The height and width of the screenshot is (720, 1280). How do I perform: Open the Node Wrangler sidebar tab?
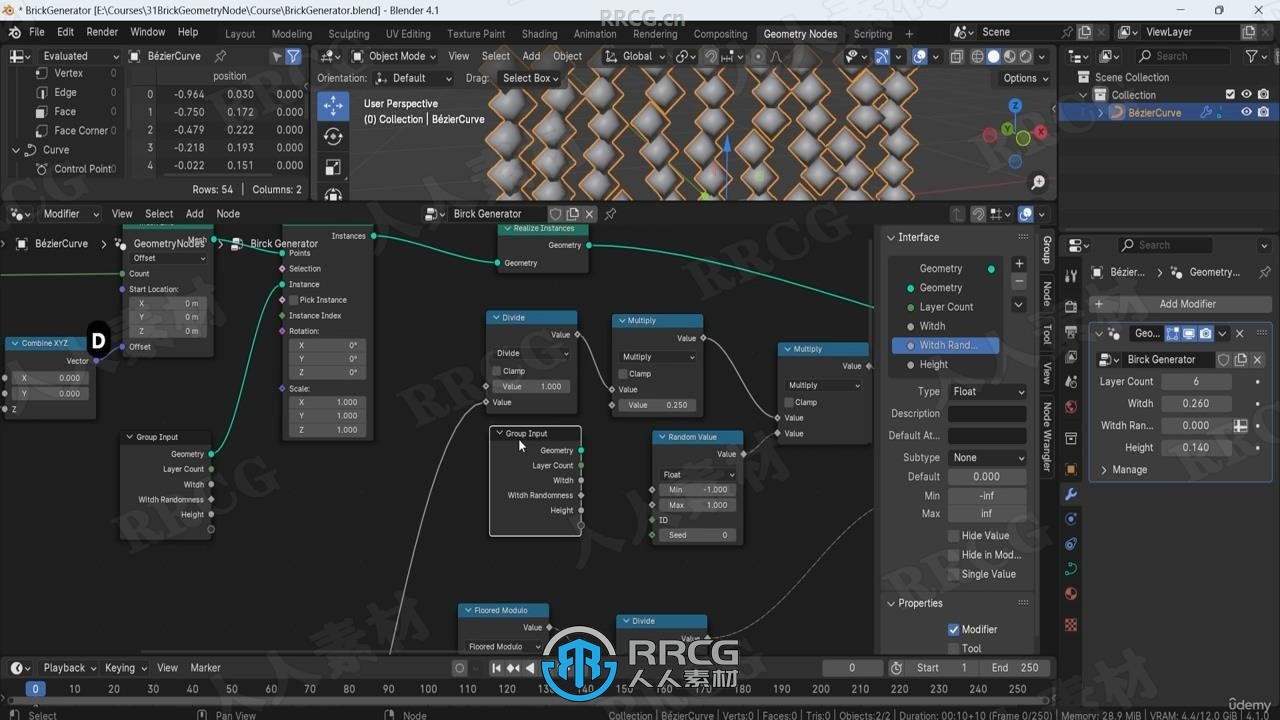click(1046, 436)
